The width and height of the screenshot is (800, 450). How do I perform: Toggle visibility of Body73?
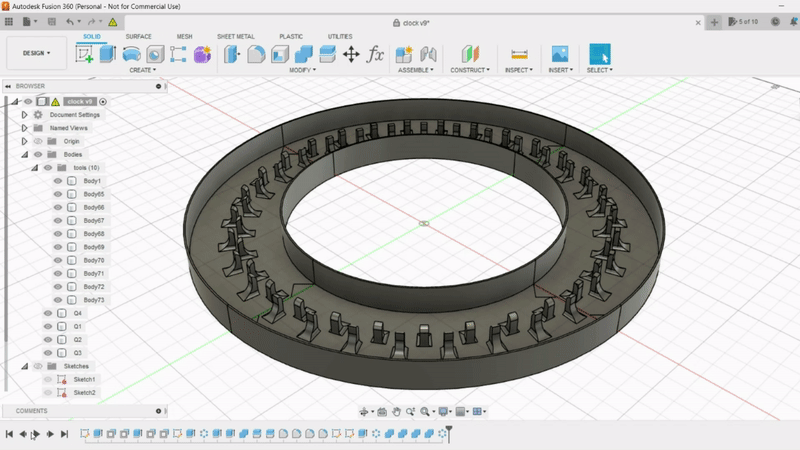[x=58, y=300]
